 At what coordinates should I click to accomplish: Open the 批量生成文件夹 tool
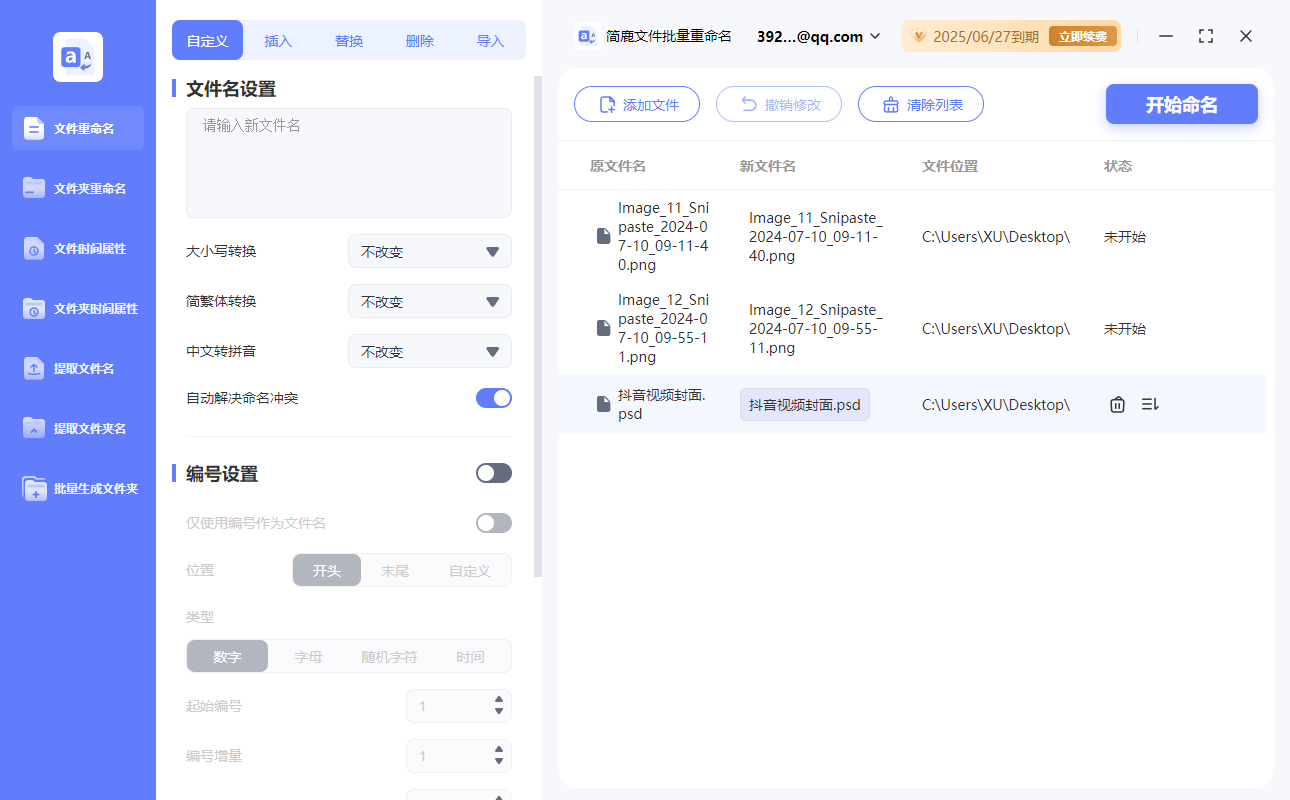coord(77,488)
